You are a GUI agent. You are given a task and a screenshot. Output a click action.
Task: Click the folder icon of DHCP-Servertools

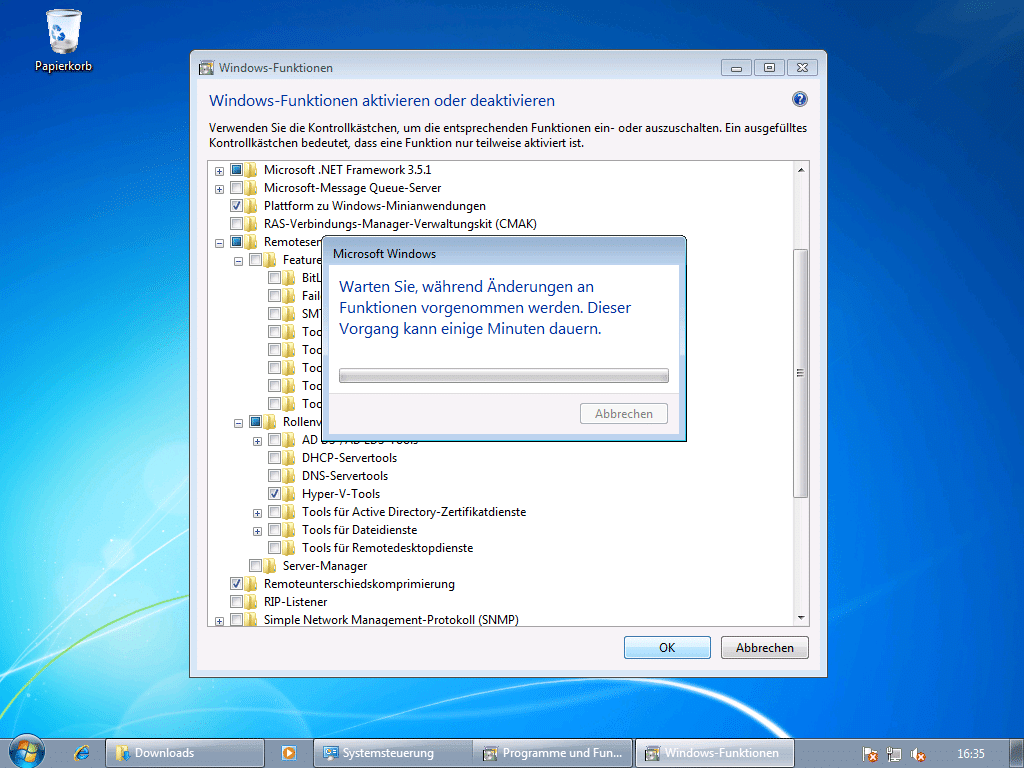(x=289, y=458)
